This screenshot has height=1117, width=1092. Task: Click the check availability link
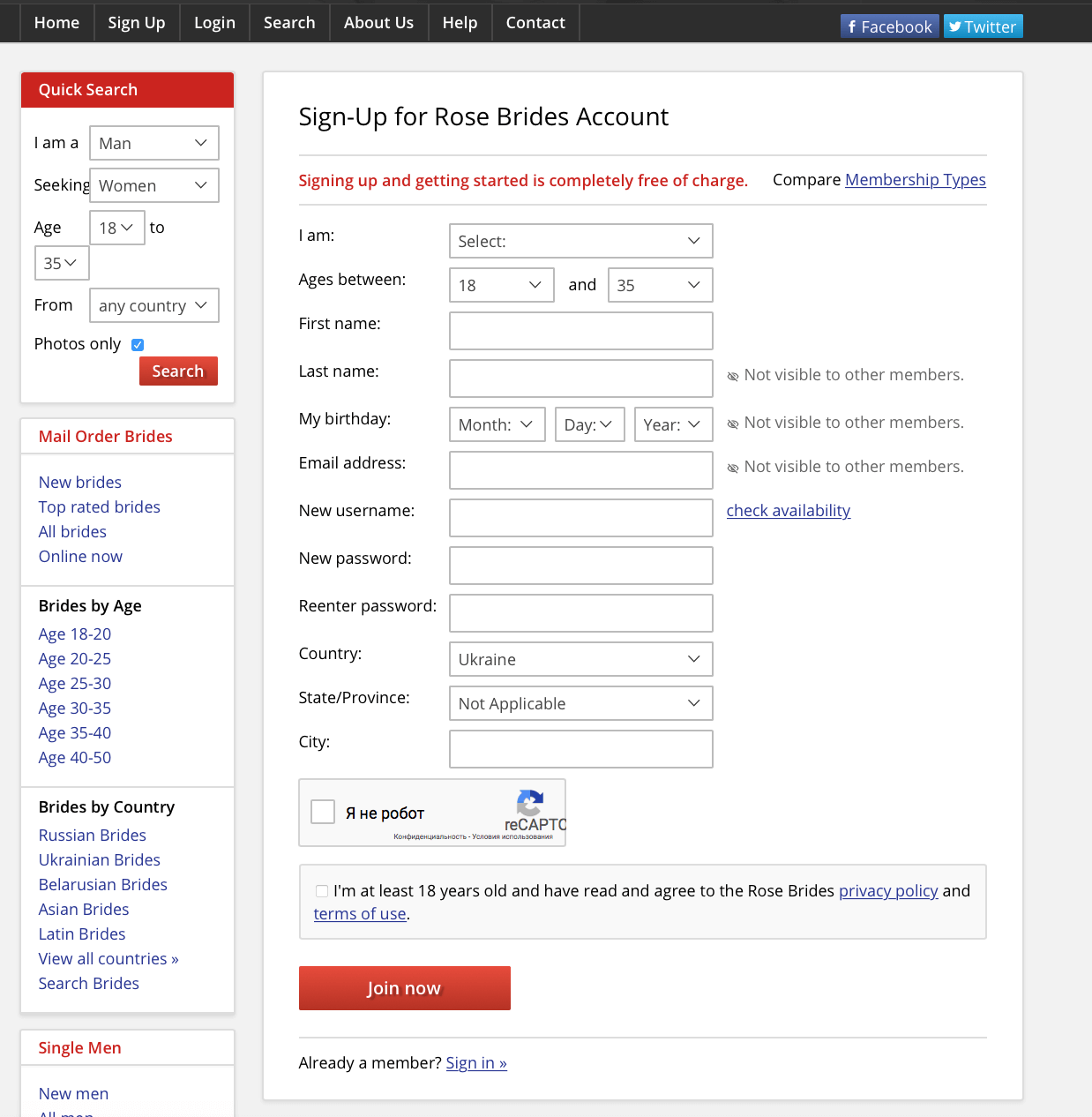(x=789, y=511)
